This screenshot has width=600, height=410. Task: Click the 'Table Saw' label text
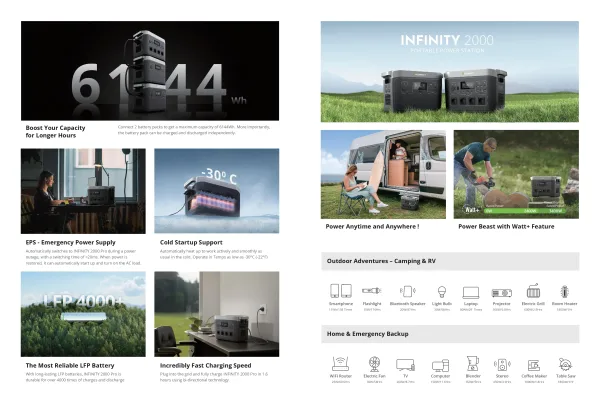click(x=566, y=376)
